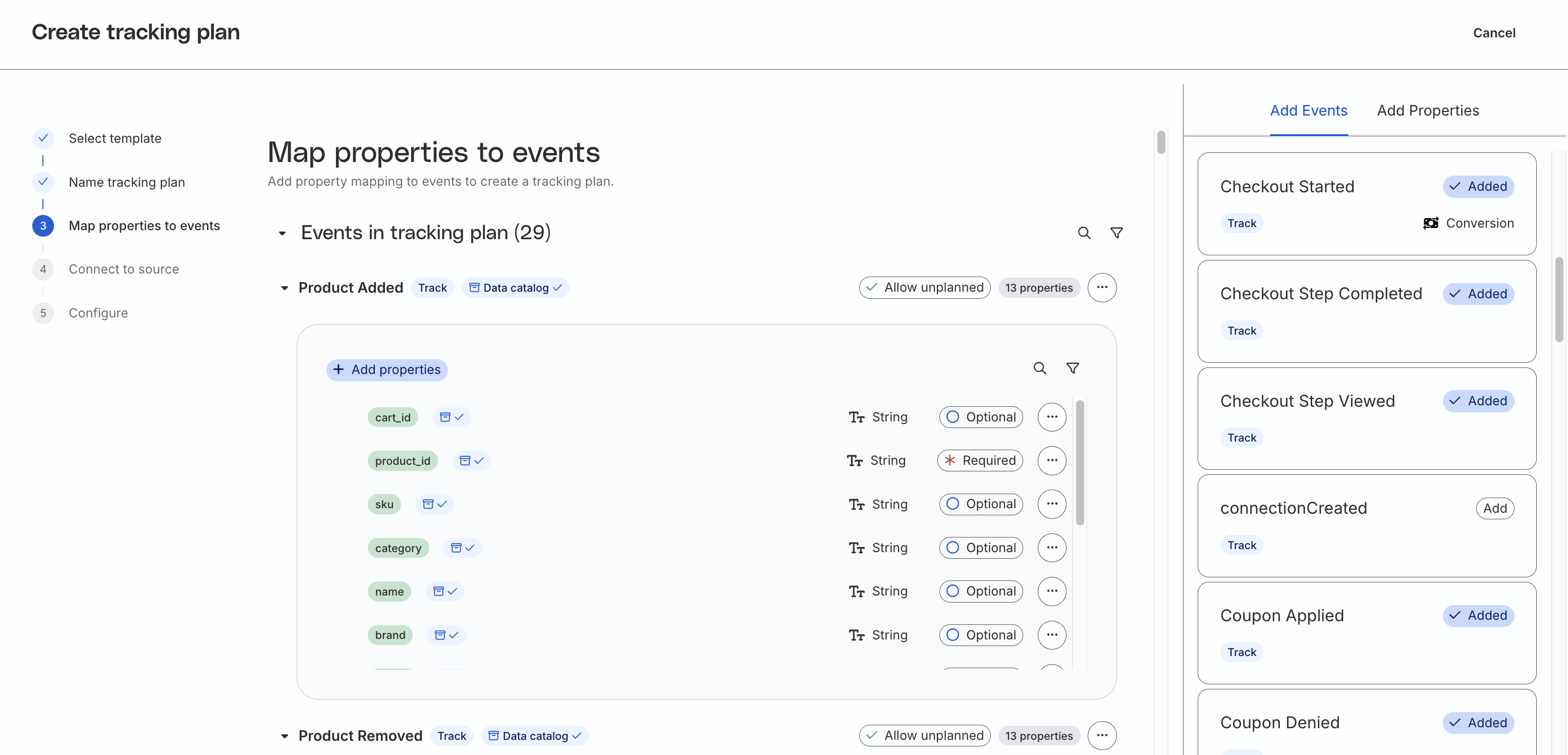The width and height of the screenshot is (1568, 755).
Task: Toggle Allow unplanned for Product Added
Action: 925,287
